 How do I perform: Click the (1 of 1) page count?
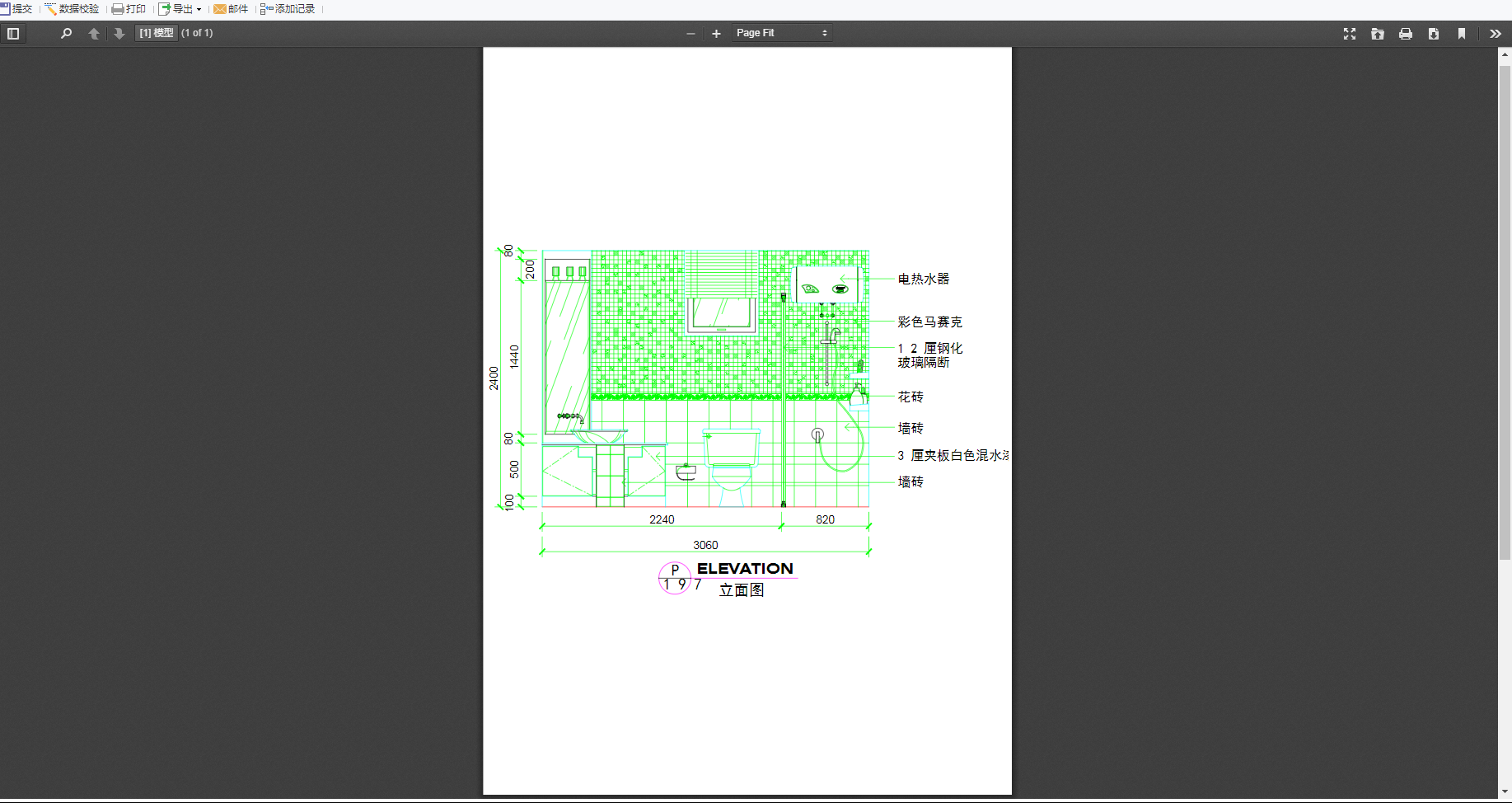click(197, 33)
